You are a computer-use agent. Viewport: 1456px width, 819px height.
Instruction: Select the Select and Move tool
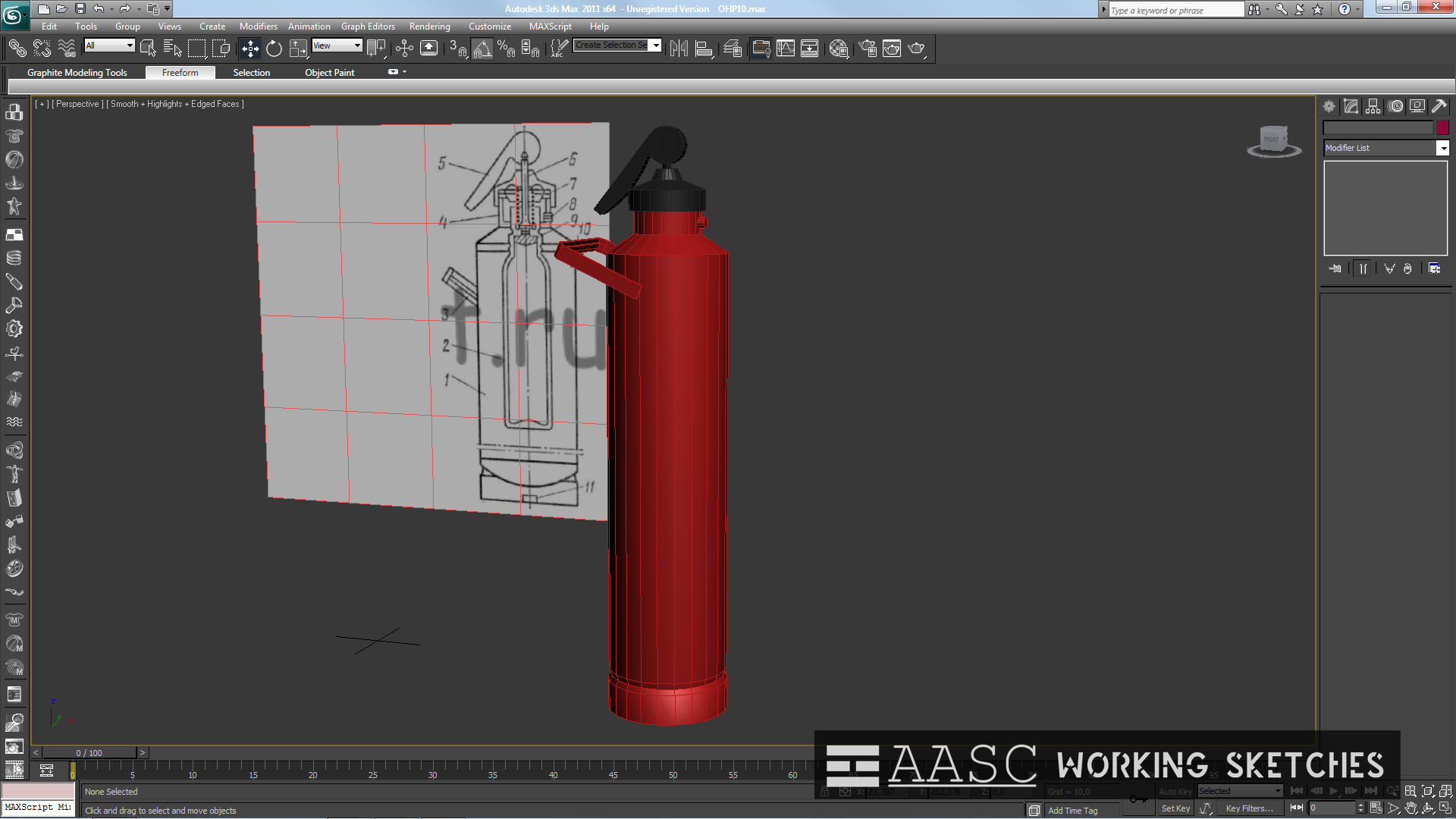click(250, 49)
